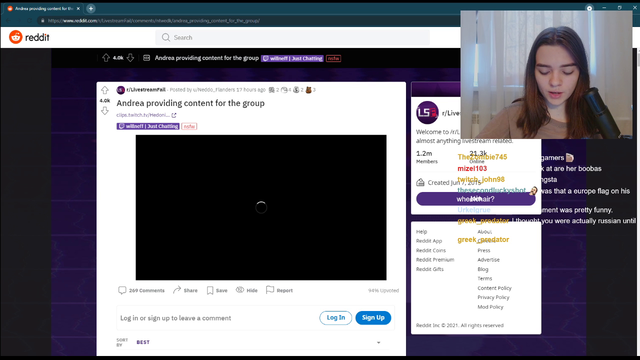Viewport: 640px width, 360px height.
Task: Open the 269 Comments section
Action: tap(141, 290)
